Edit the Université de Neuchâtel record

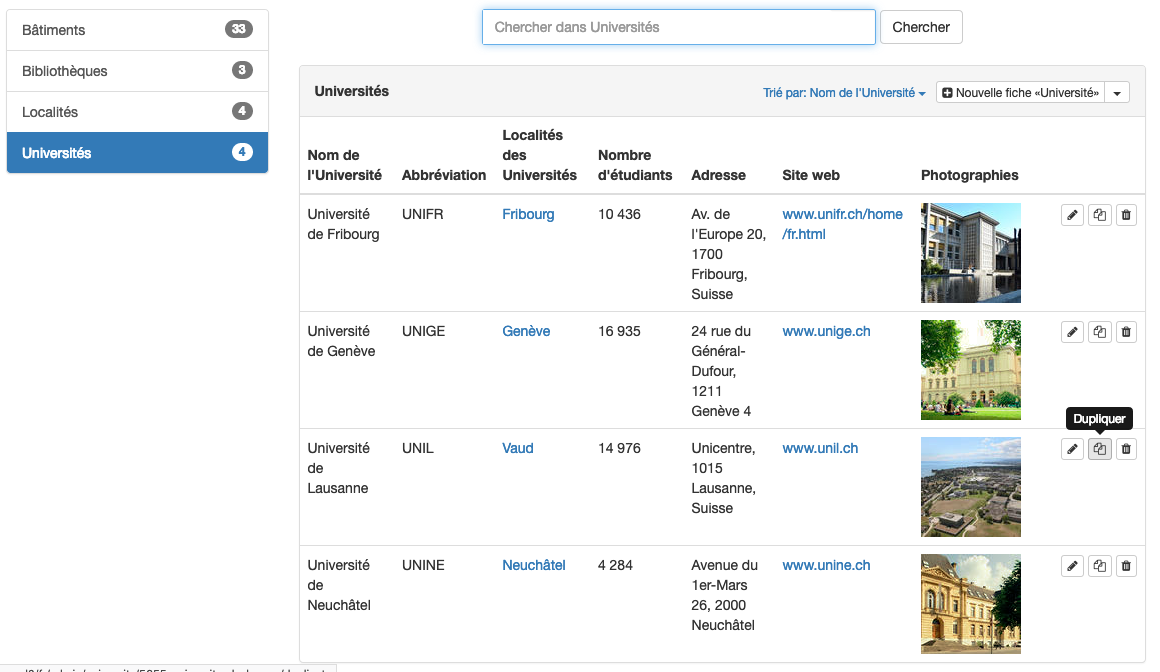click(1072, 566)
